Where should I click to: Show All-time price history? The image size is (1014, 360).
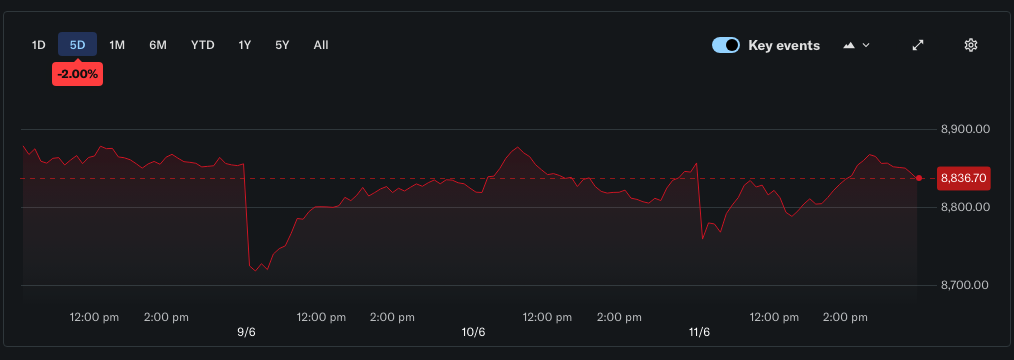click(321, 45)
